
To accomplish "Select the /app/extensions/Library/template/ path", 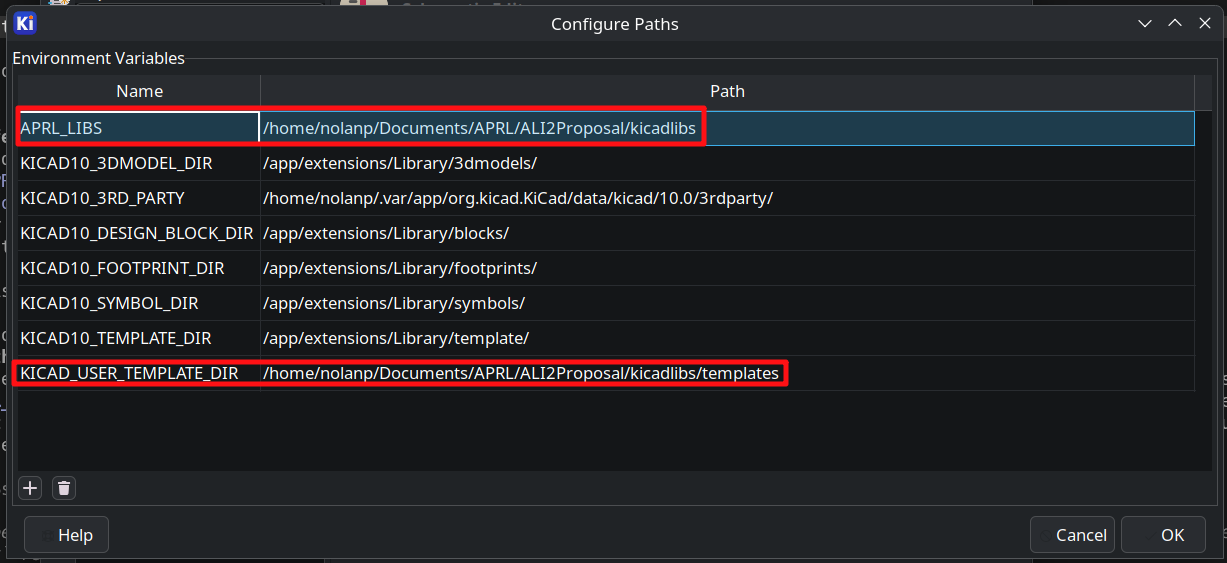I will pyautogui.click(x=727, y=338).
